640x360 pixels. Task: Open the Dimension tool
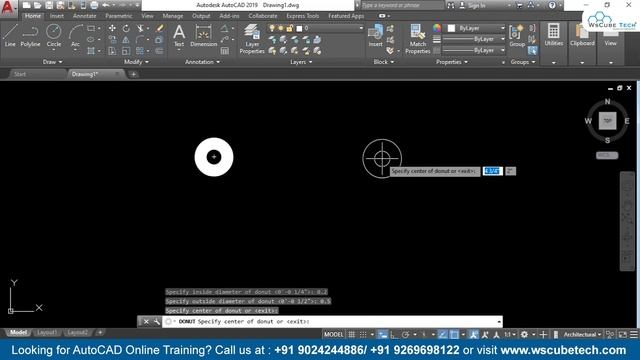click(x=203, y=36)
